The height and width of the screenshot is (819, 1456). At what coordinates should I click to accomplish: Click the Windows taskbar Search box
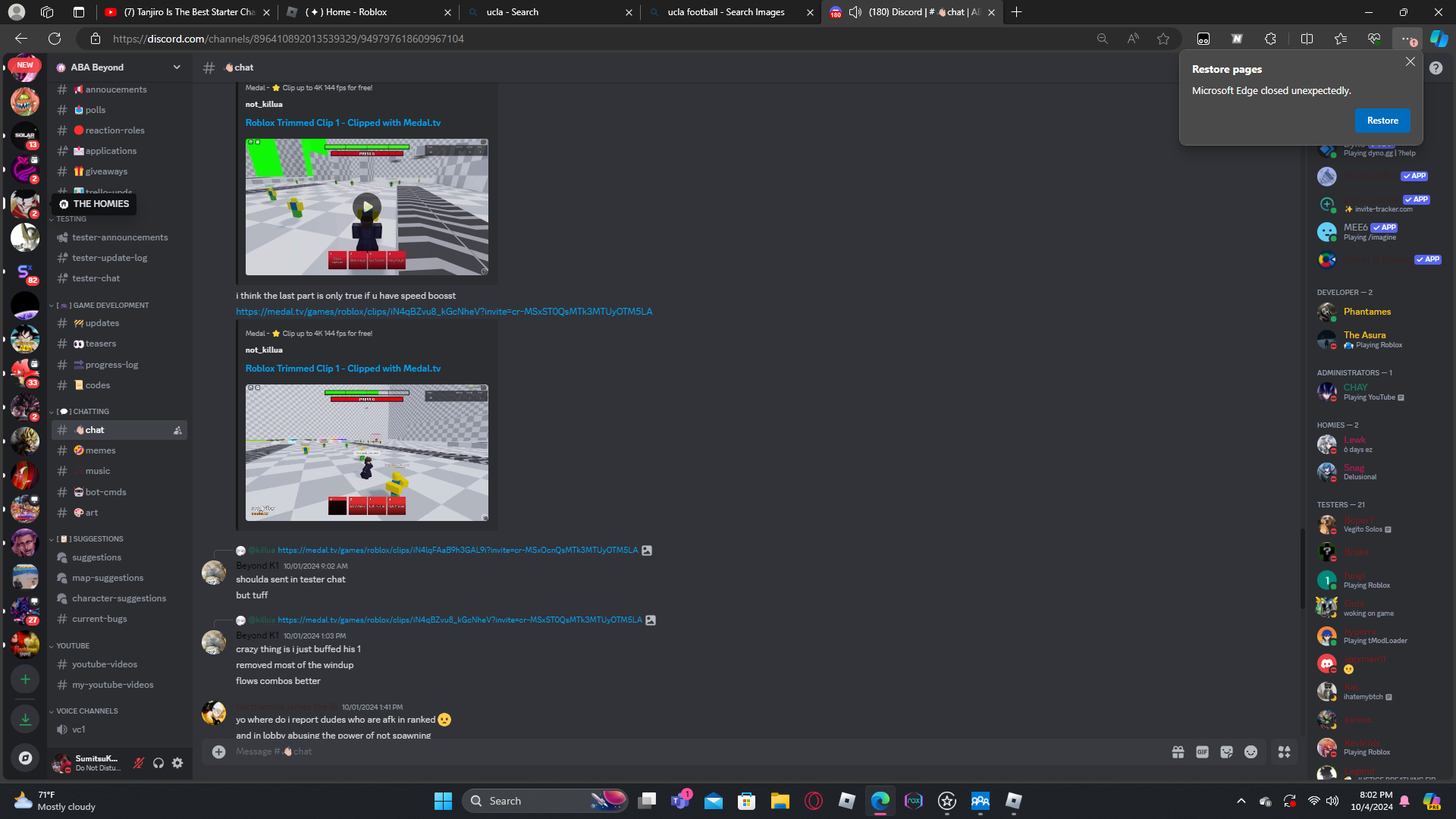coord(544,801)
